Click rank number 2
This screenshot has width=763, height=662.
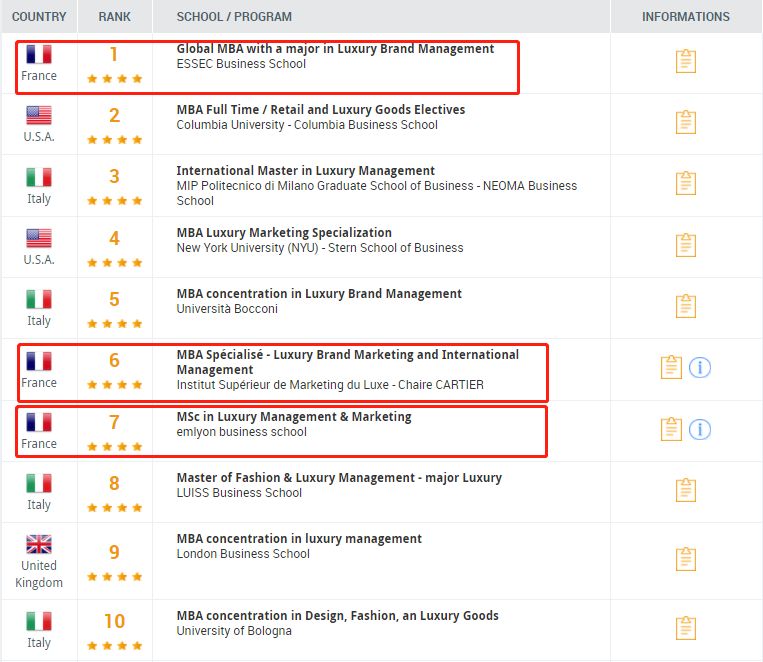click(114, 115)
